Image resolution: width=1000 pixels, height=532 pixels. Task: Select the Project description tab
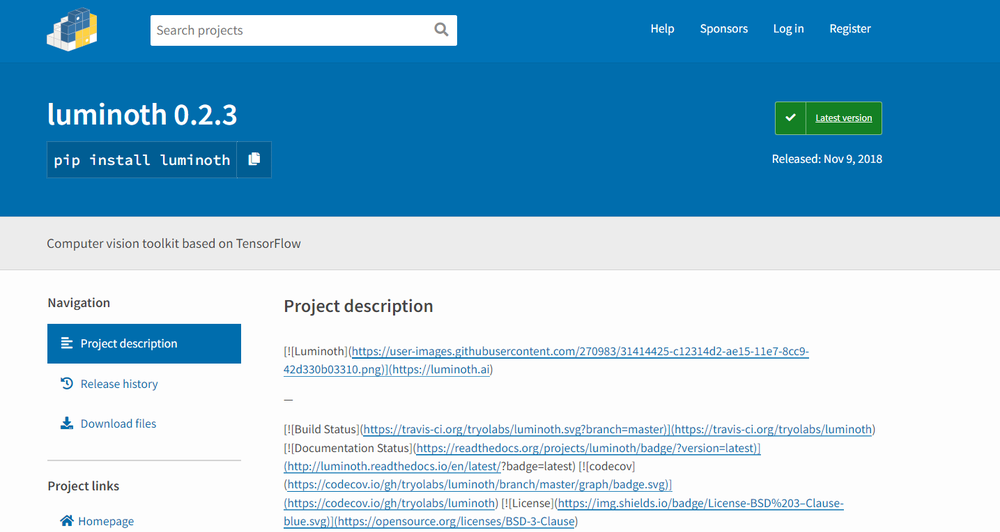144,343
